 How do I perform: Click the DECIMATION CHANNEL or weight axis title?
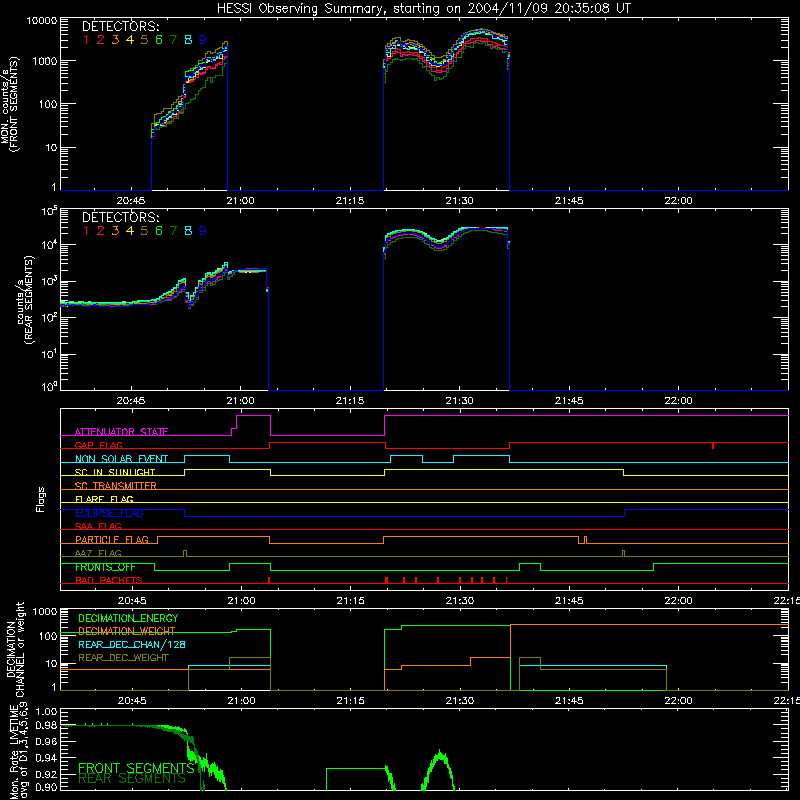pos(15,649)
